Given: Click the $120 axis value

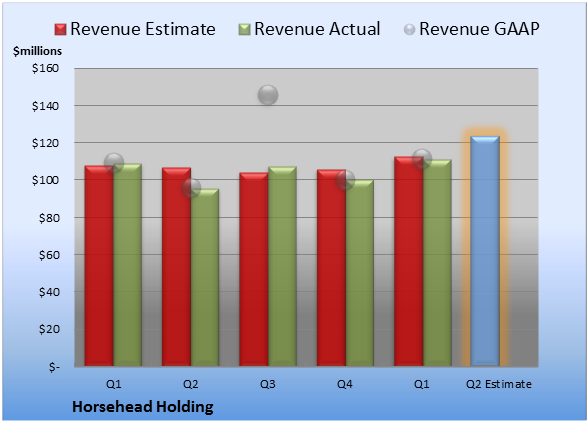Looking at the screenshot, I should (x=45, y=143).
